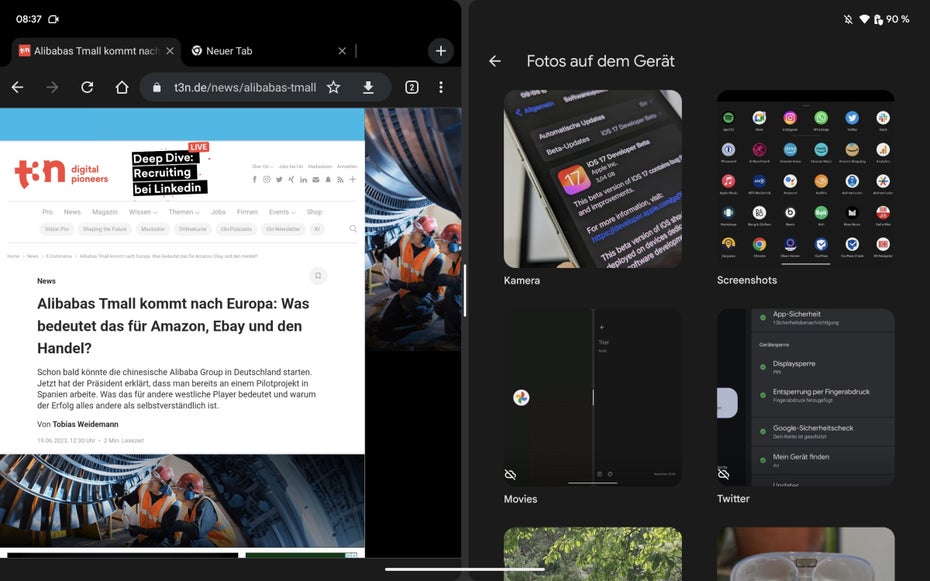Viewport: 930px width, 581px height.
Task: Tap the bottom navigation gesture bar
Action: (x=465, y=570)
